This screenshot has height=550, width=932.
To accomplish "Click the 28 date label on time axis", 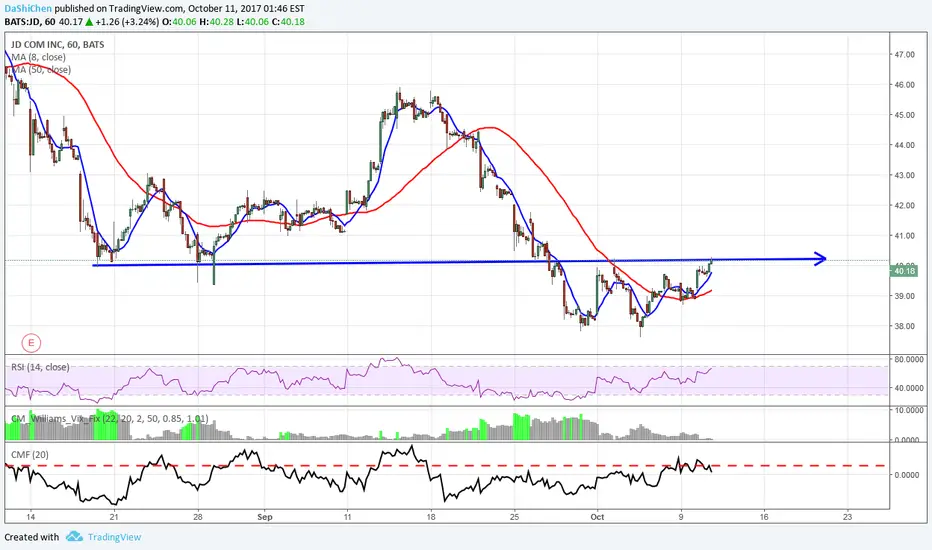I will [198, 517].
